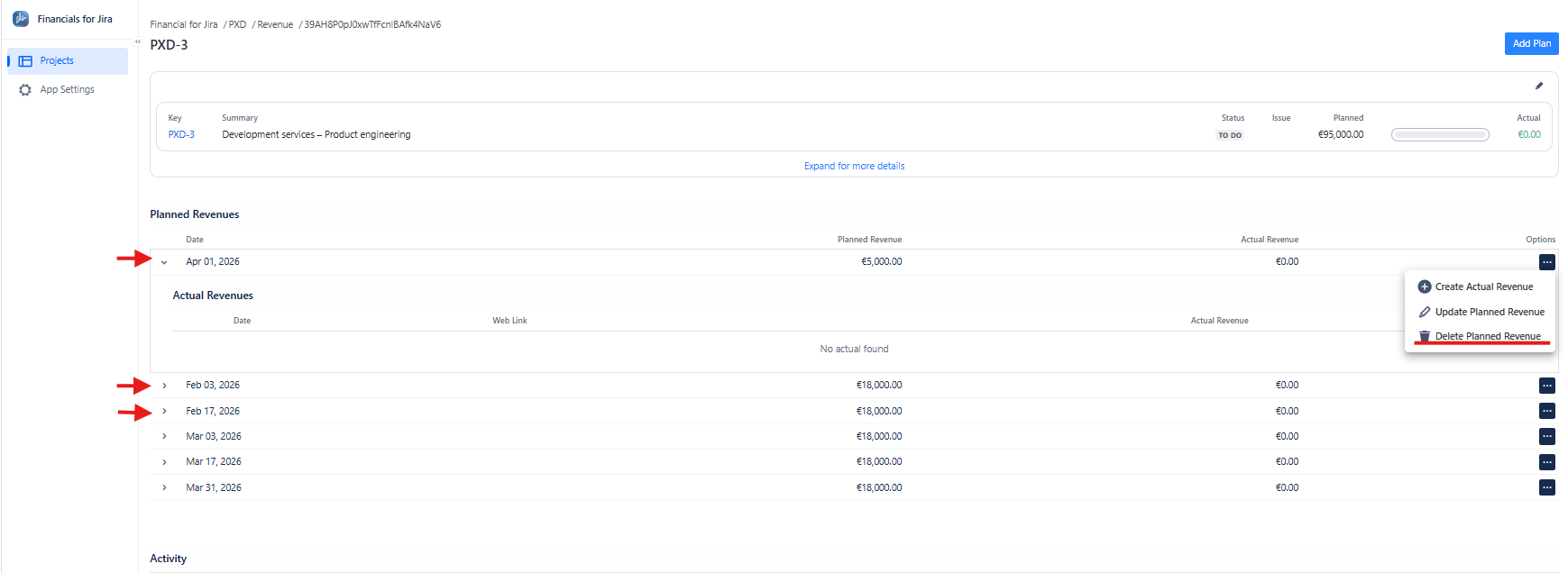Open App Settings in the sidebar
The width and height of the screenshot is (1568, 573).
[68, 90]
